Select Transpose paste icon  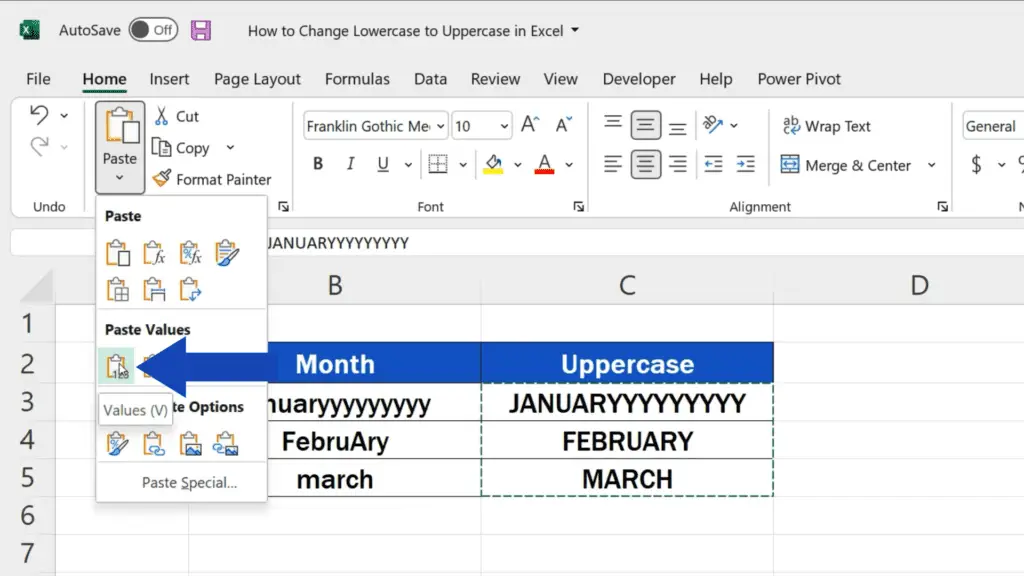pos(191,289)
